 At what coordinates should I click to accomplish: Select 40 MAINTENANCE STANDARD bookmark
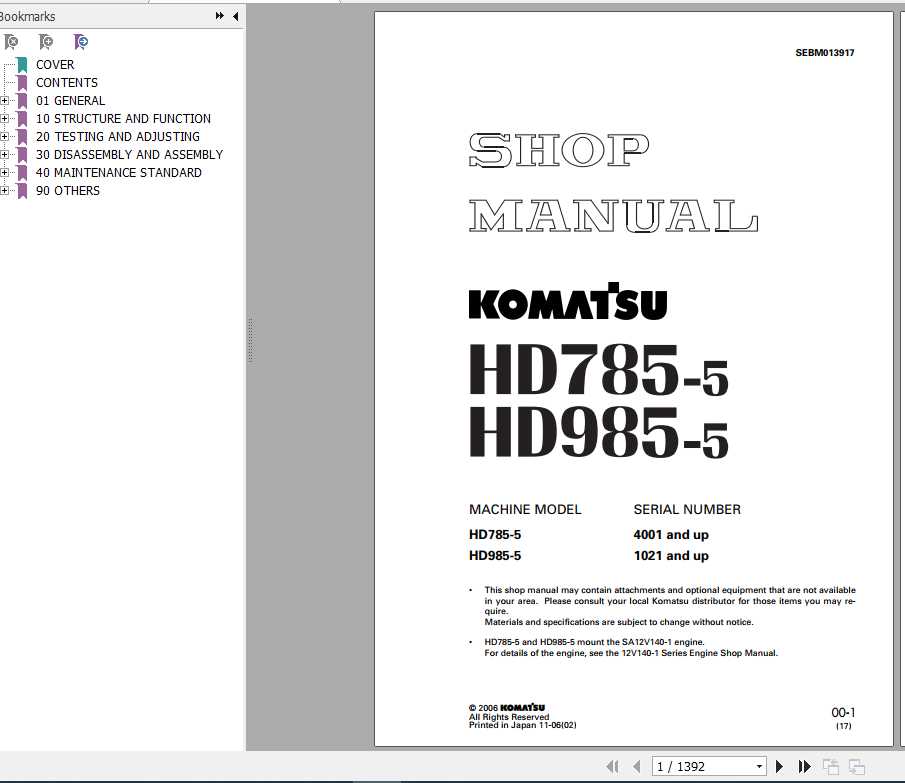(x=119, y=173)
